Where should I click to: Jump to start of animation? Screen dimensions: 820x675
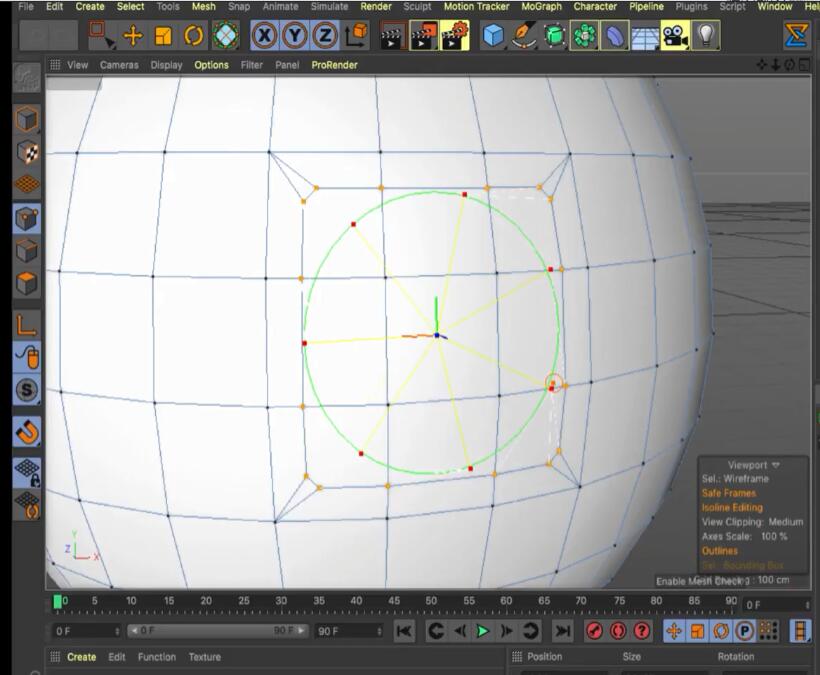point(404,631)
